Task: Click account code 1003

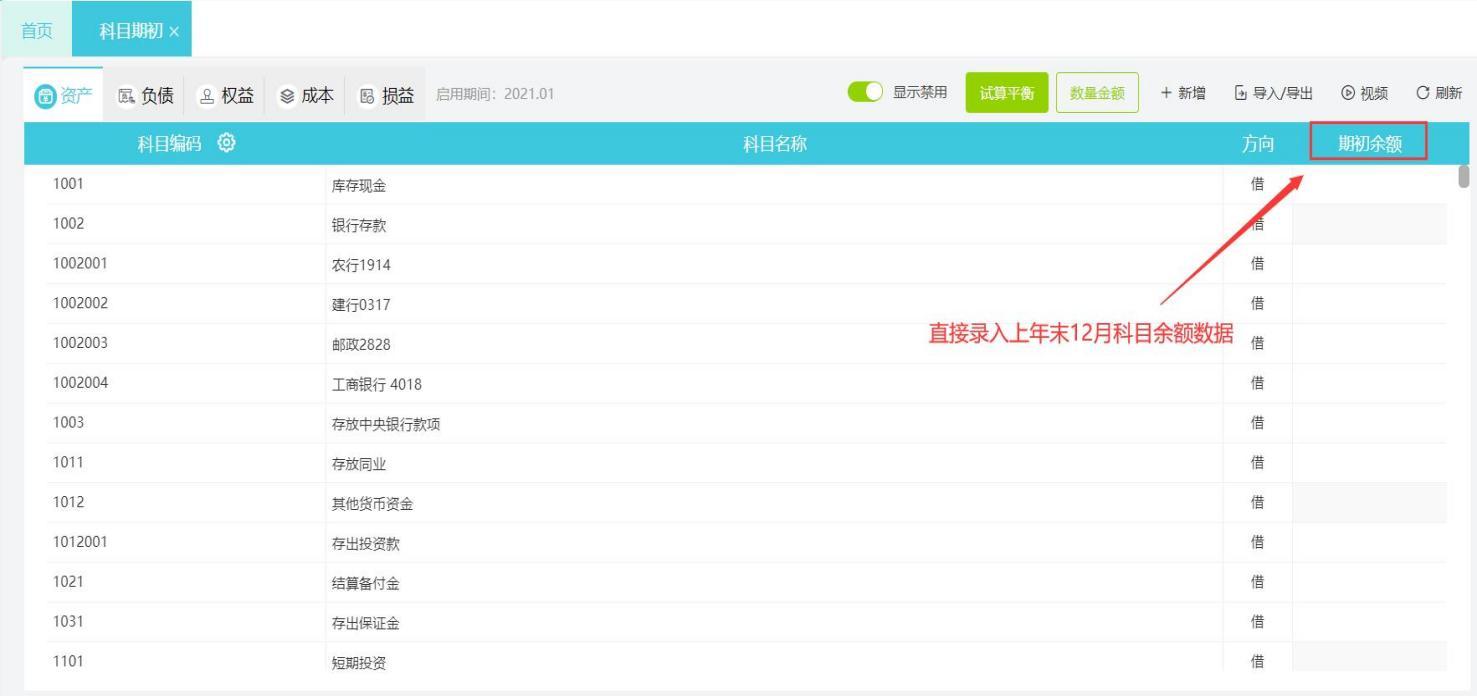Action: 68,422
